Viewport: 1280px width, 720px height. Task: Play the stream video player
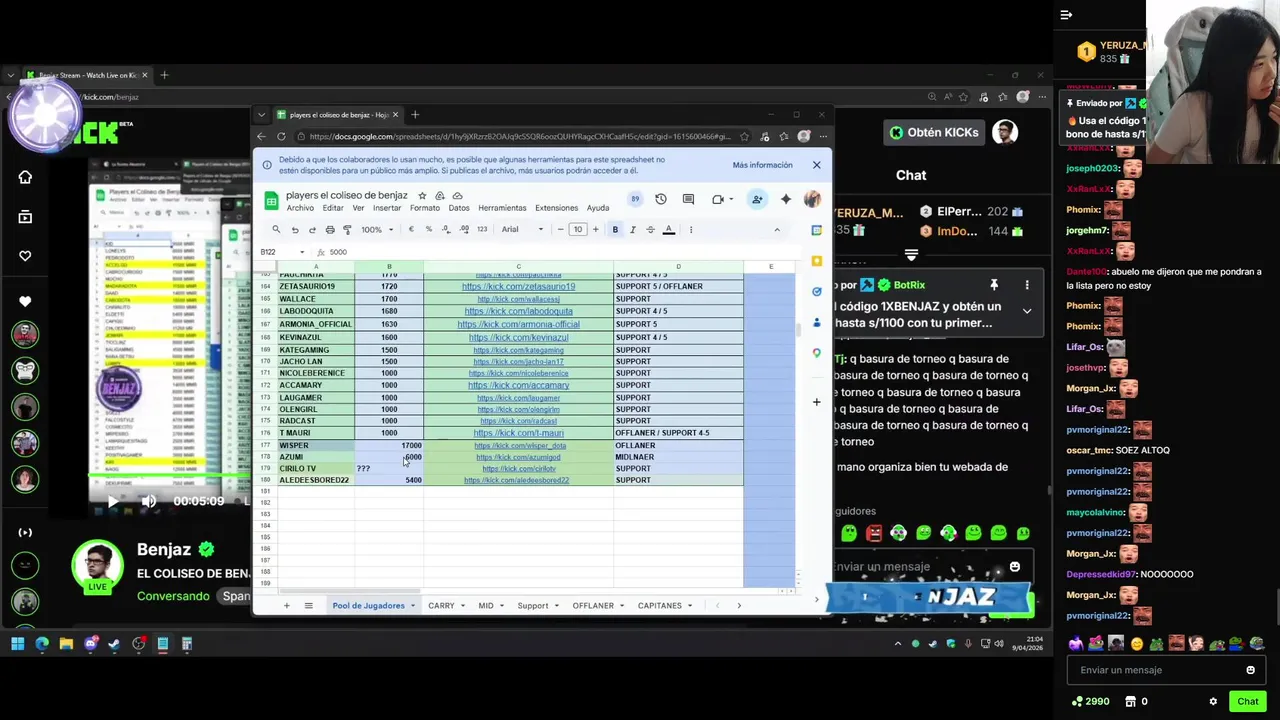pos(112,501)
